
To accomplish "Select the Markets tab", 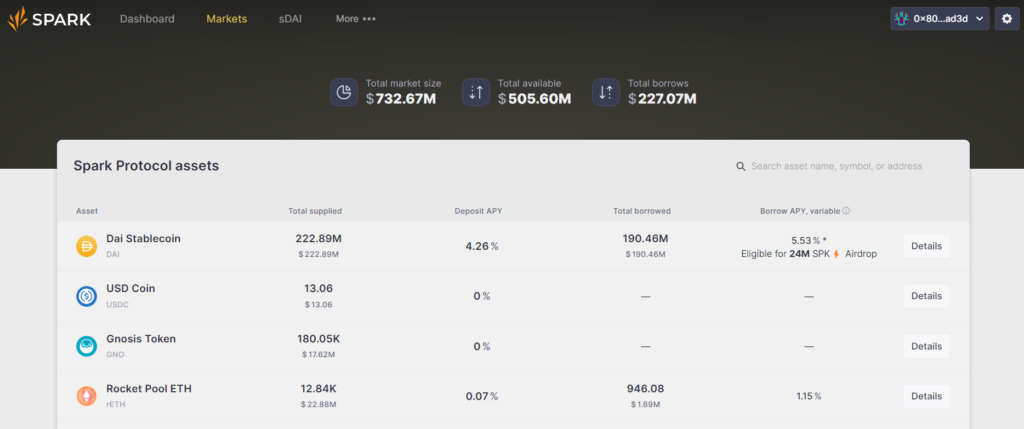I will [227, 19].
